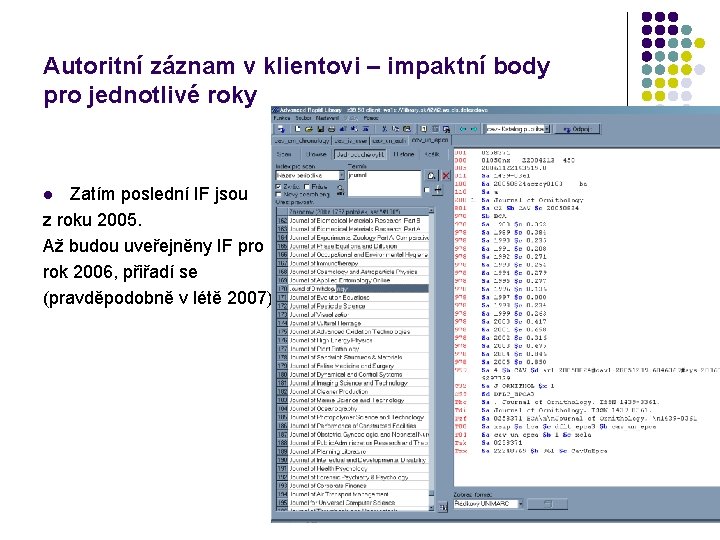Click the Copy toolbar icon
The image size is (720, 540).
pyautogui.click(x=396, y=129)
